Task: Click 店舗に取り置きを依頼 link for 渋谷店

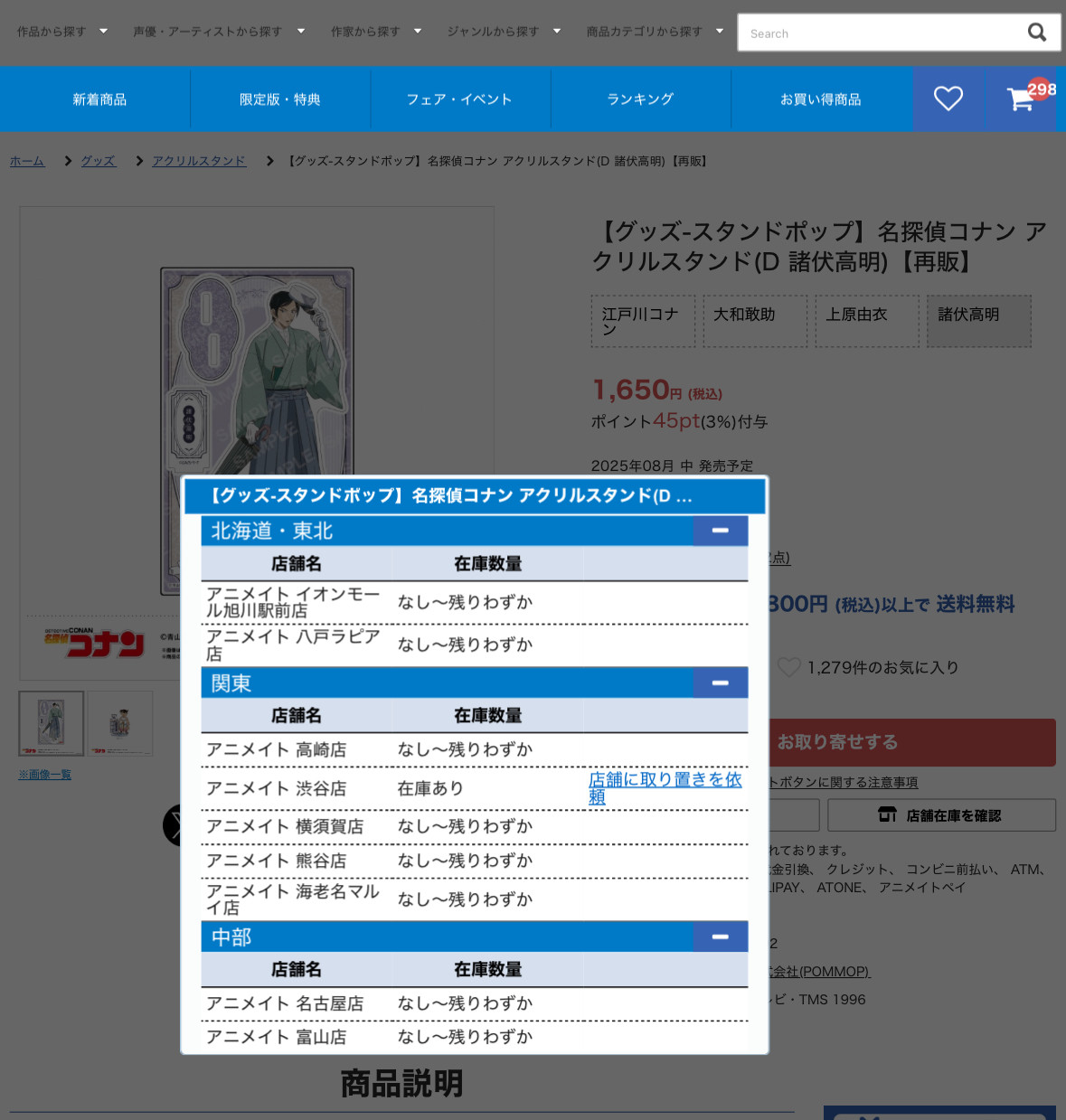Action: click(665, 787)
